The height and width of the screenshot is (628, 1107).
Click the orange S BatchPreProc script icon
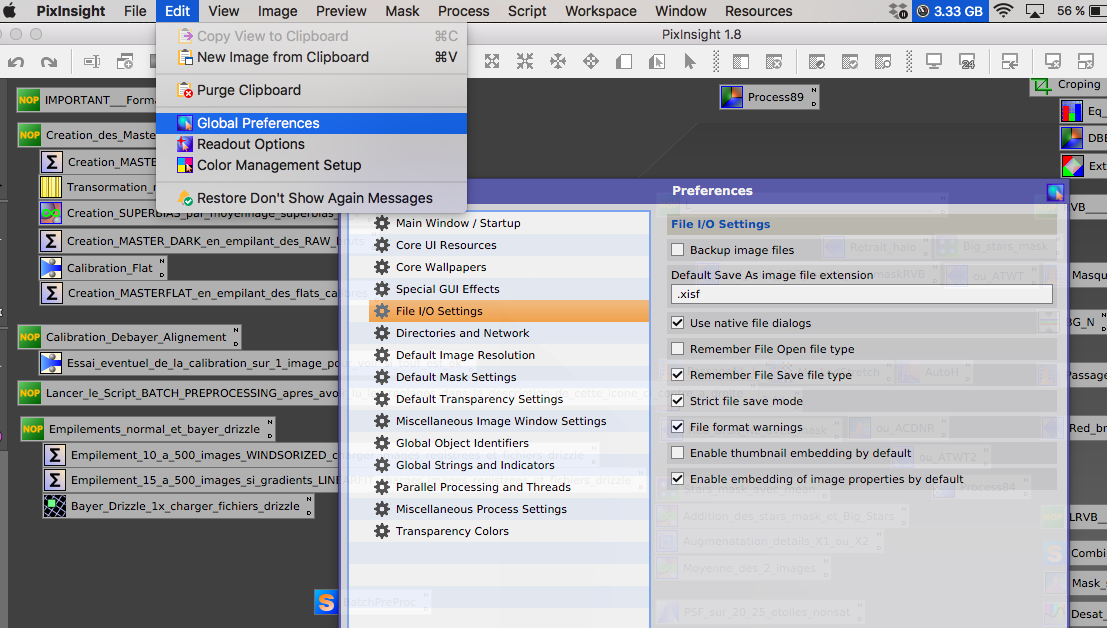(325, 602)
